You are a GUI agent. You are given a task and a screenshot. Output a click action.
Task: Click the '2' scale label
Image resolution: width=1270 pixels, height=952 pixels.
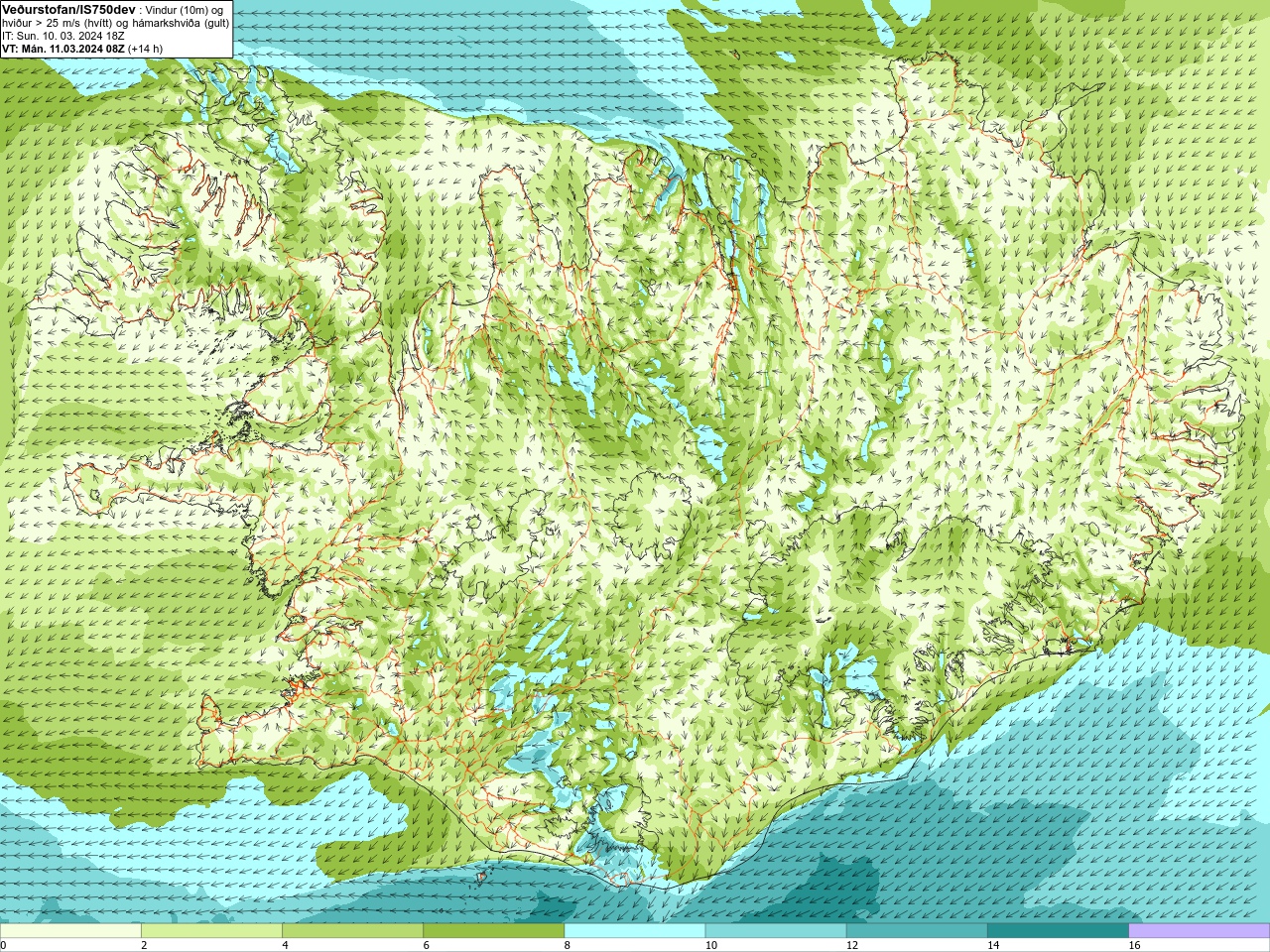(x=144, y=945)
